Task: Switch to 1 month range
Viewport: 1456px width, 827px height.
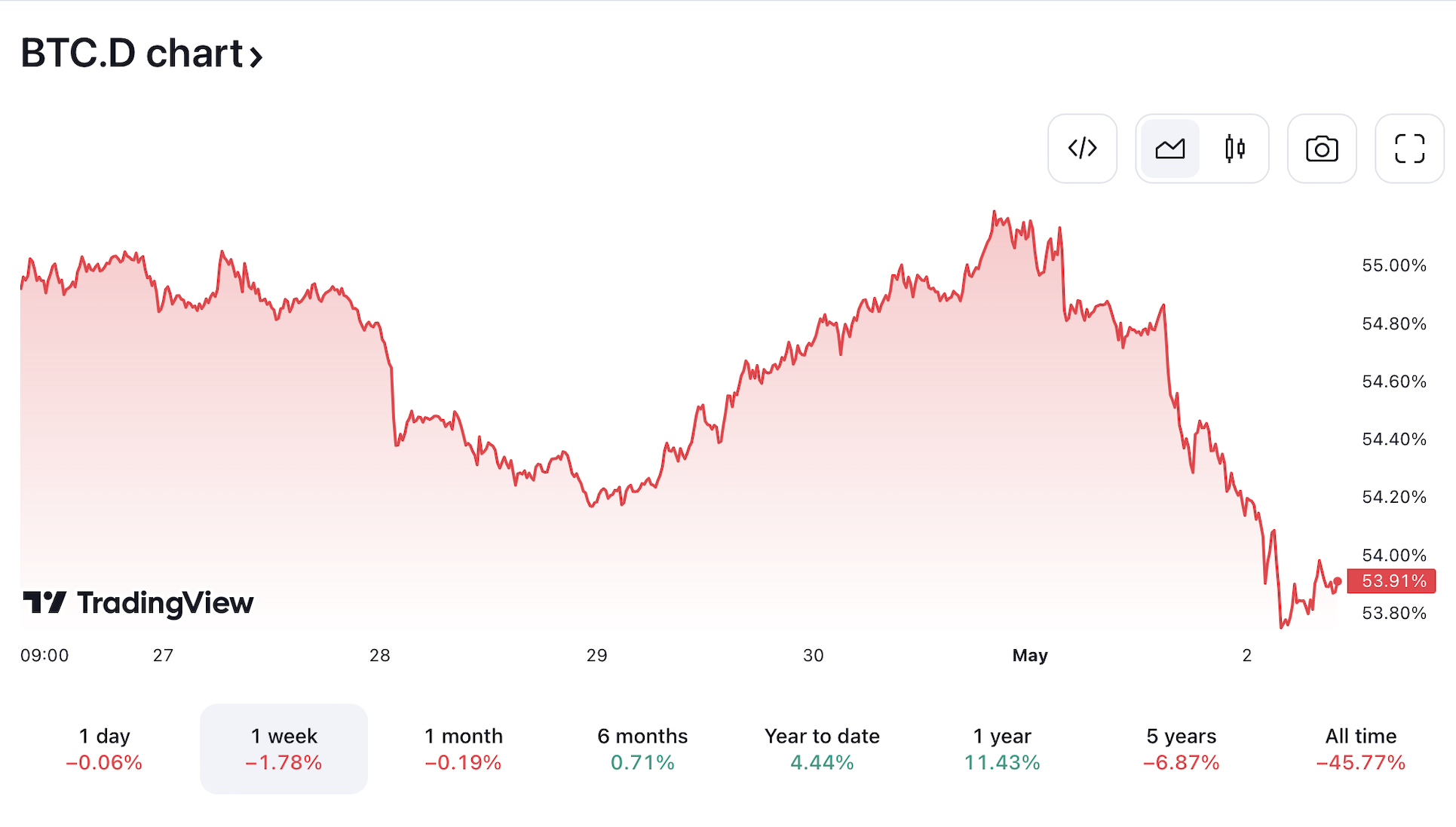Action: [463, 749]
